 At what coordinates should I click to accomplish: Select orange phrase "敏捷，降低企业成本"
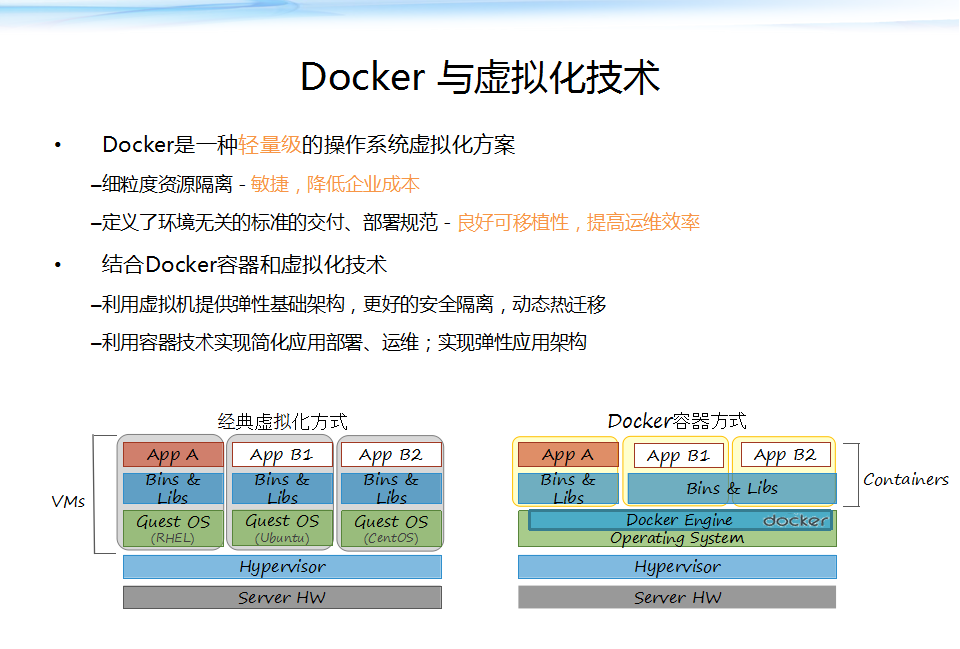(335, 184)
